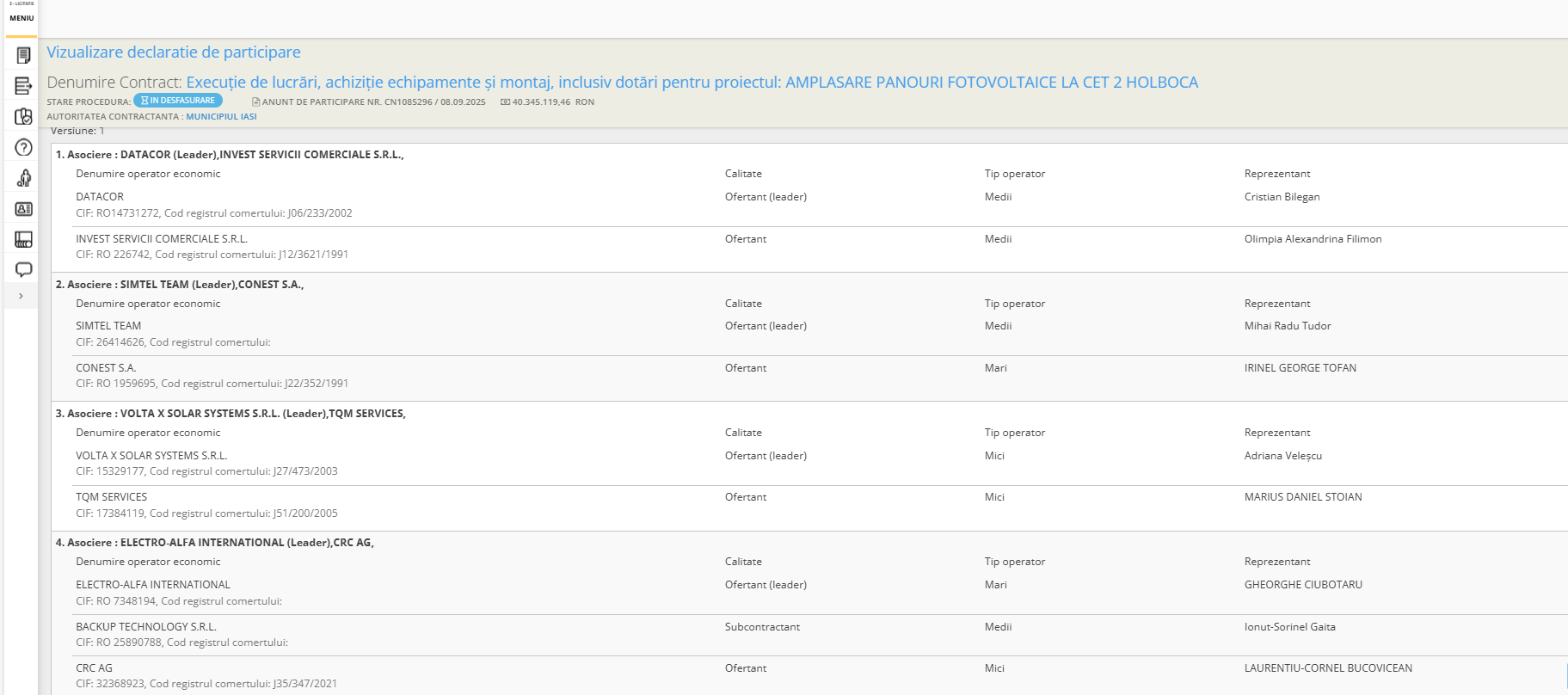Click the person silhouette sidebar icon

click(23, 178)
